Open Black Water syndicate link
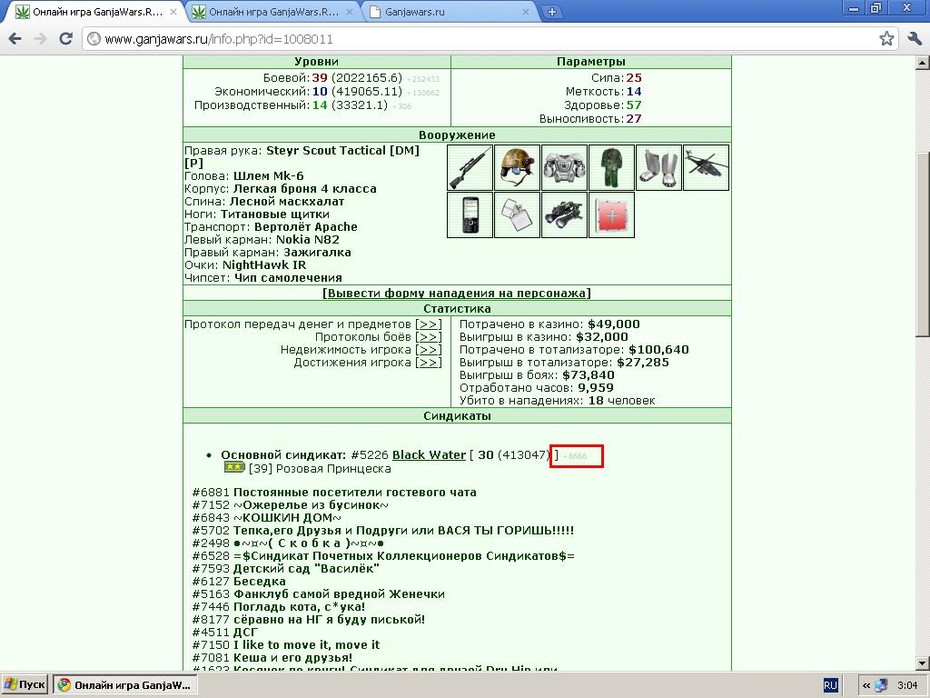The width and height of the screenshot is (930, 698). pos(429,455)
